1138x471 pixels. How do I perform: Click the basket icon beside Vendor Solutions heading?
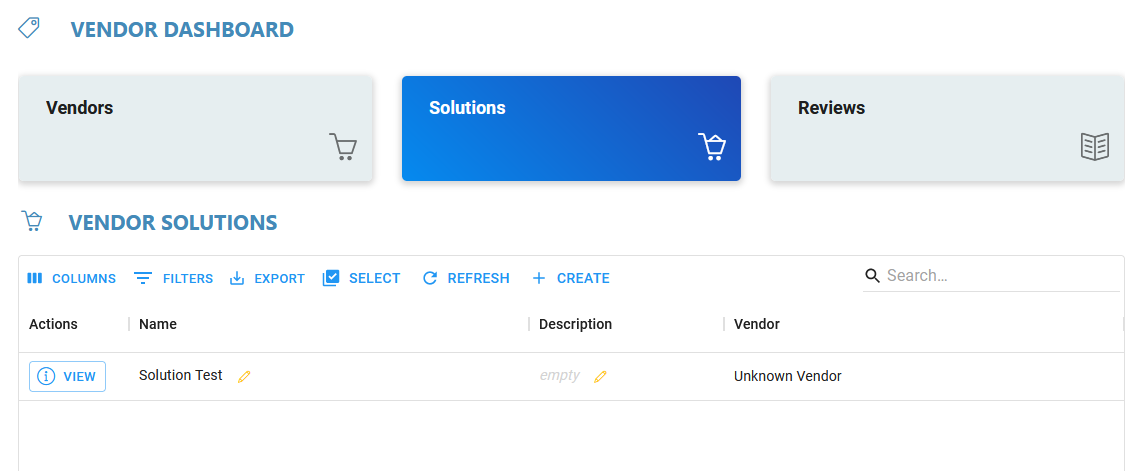click(32, 221)
